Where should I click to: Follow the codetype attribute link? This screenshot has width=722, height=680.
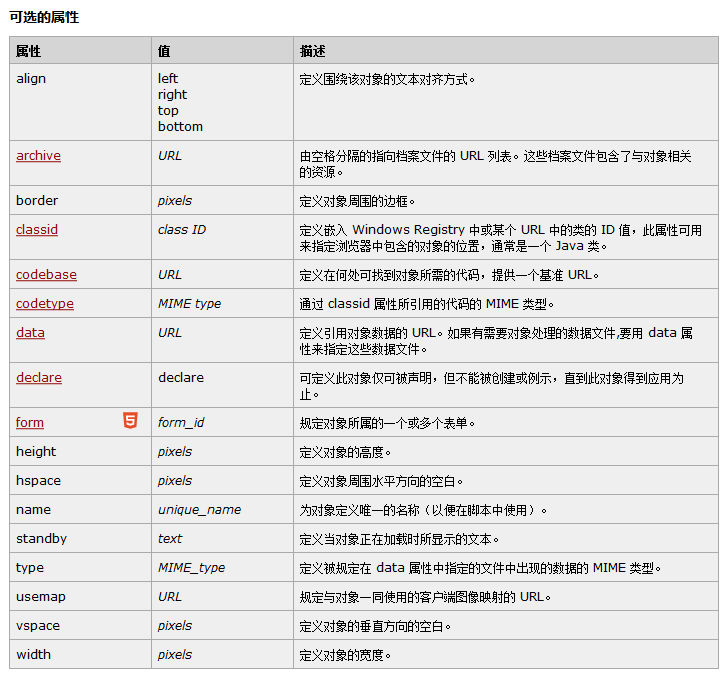pos(45,304)
